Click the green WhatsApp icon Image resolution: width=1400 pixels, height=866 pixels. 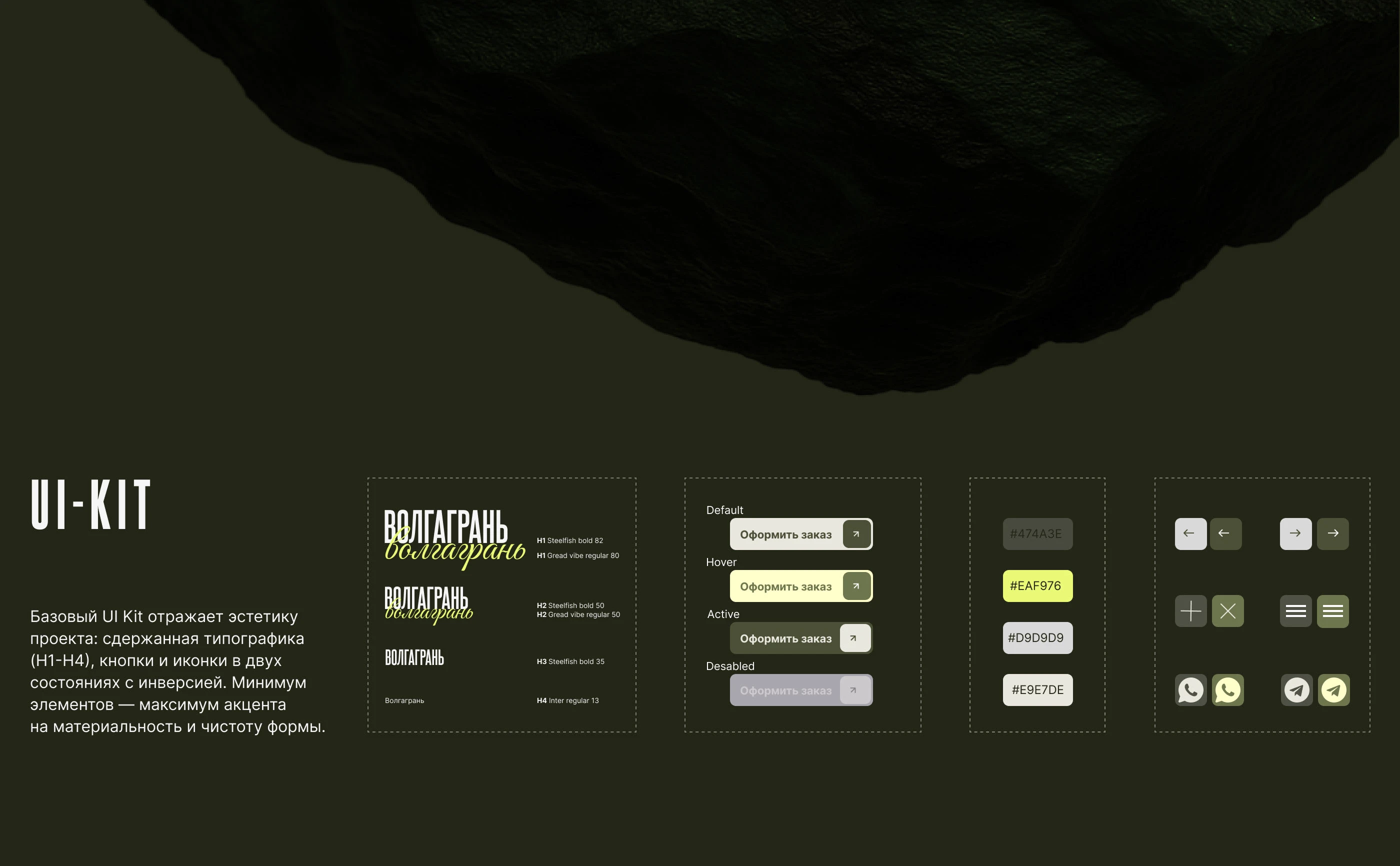(x=1227, y=689)
